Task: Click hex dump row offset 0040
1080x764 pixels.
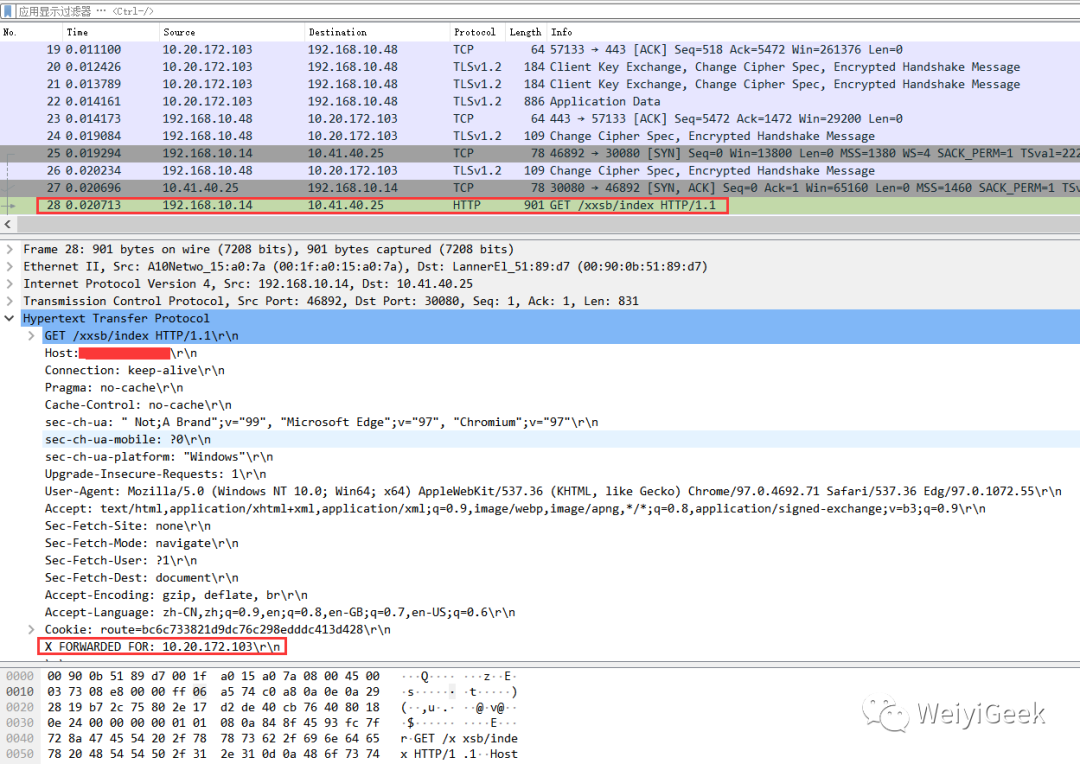Action: pos(19,738)
